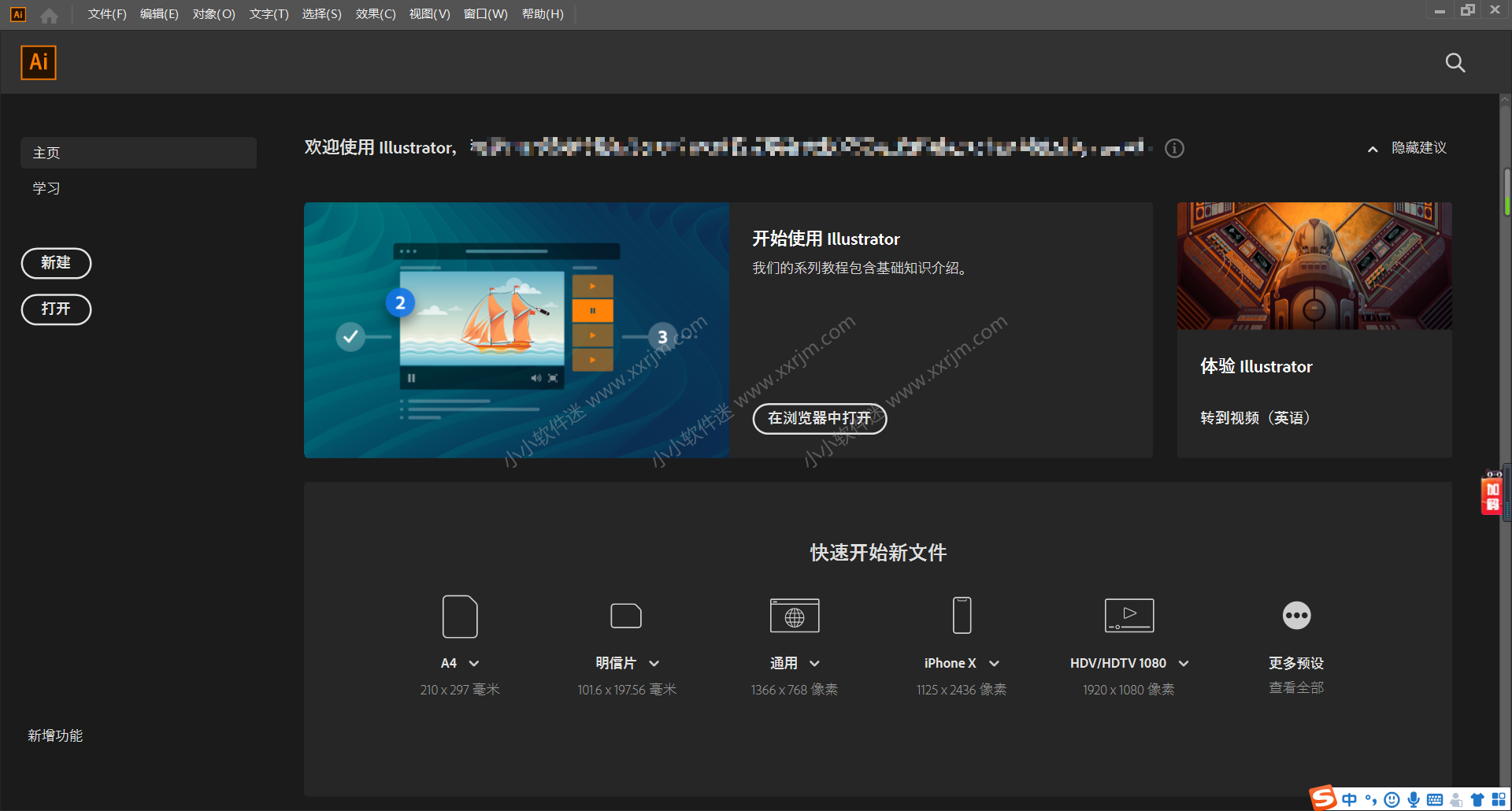Image resolution: width=1512 pixels, height=811 pixels.
Task: Expand the iPhone X preset dropdown arrow
Action: (994, 664)
